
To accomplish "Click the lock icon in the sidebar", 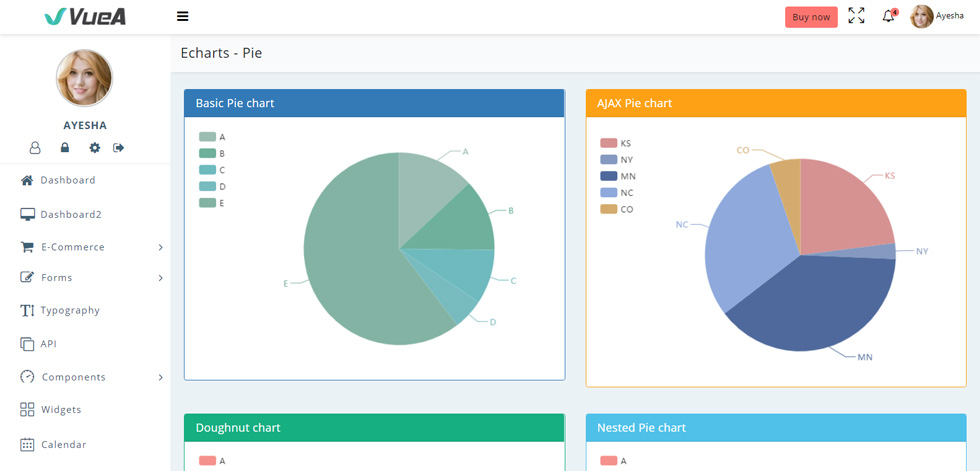I will [64, 148].
